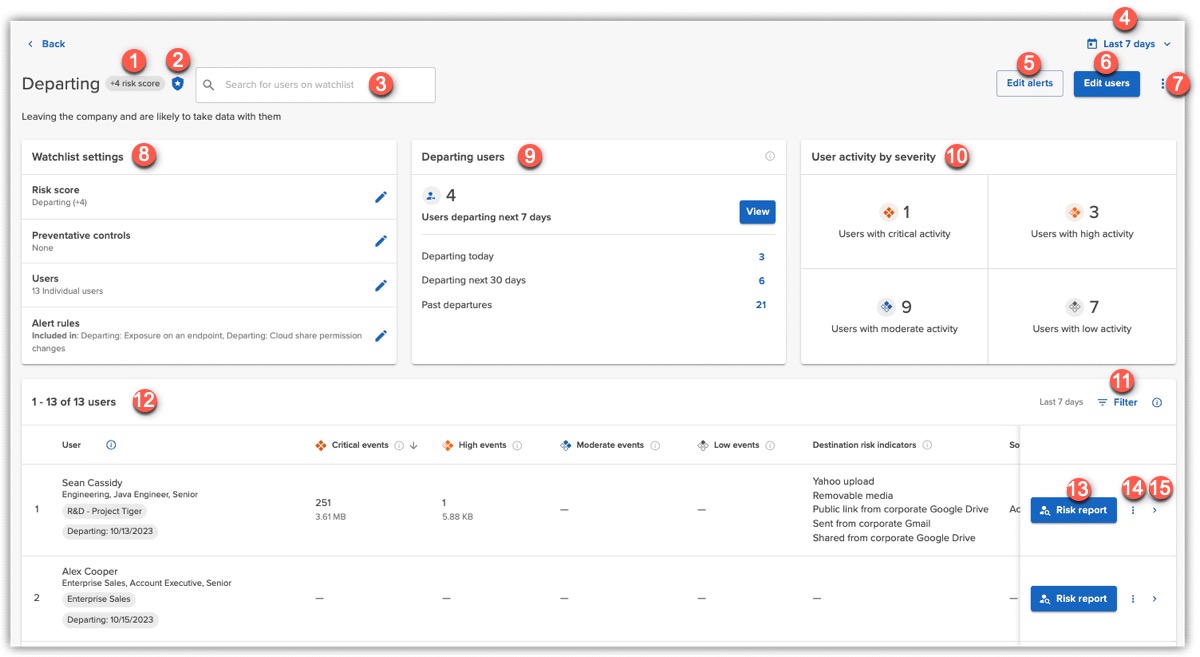This screenshot has width=1200, height=657.
Task: Click the watchlist user search field
Action: (x=315, y=85)
